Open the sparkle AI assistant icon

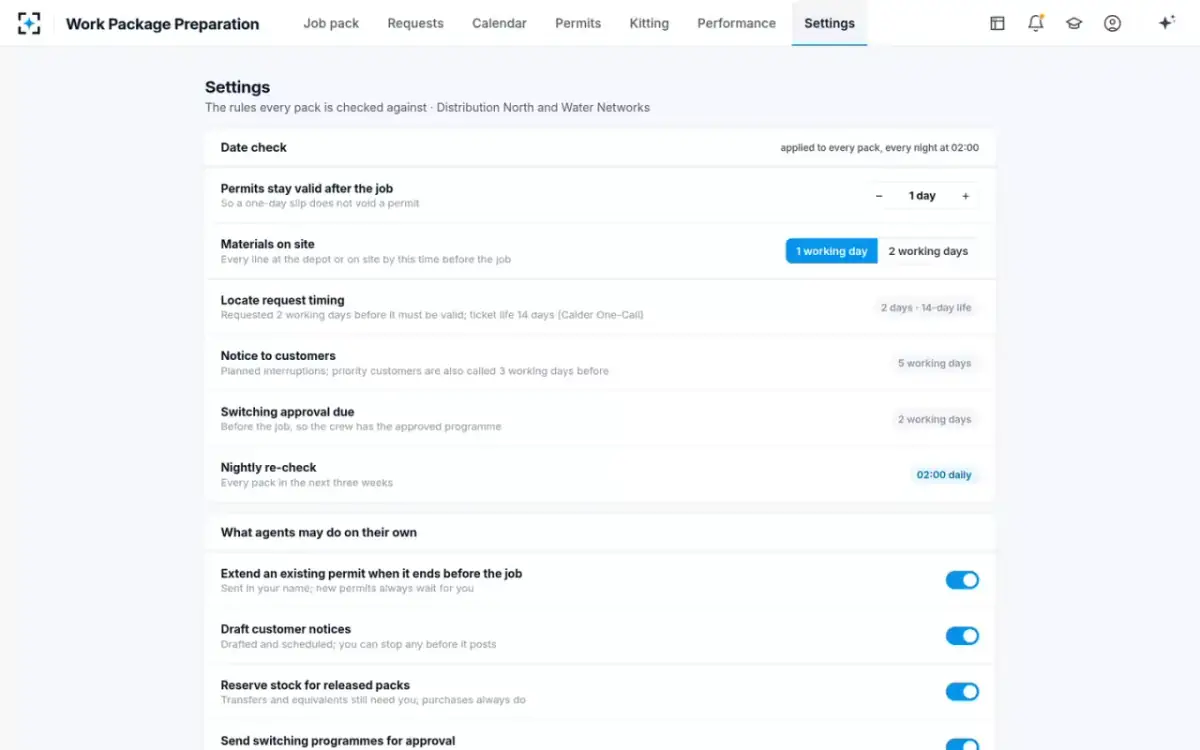[x=1166, y=23]
